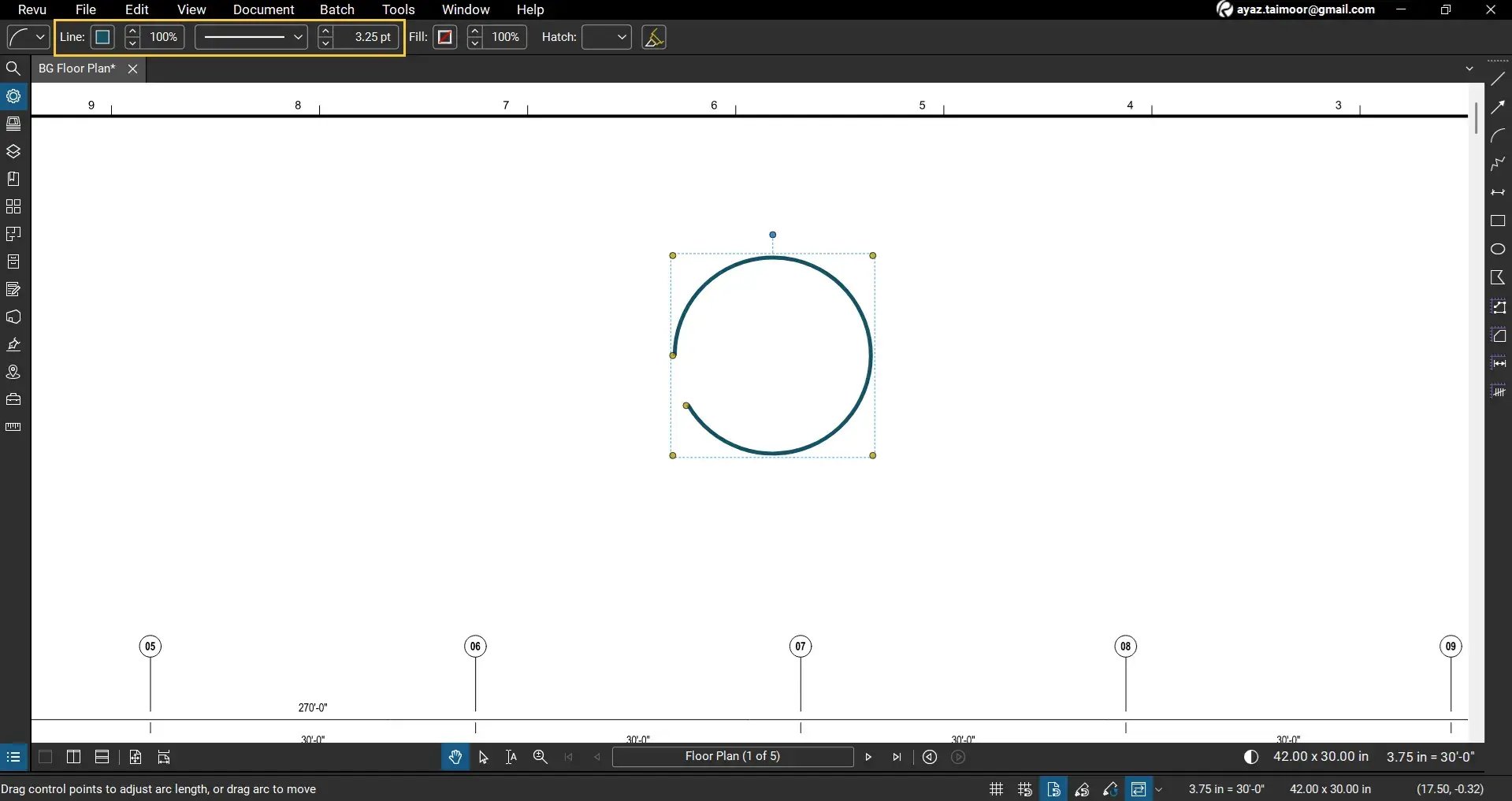This screenshot has width=1512, height=801.
Task: Open the Layers panel in the left sidebar
Action: coord(13,151)
